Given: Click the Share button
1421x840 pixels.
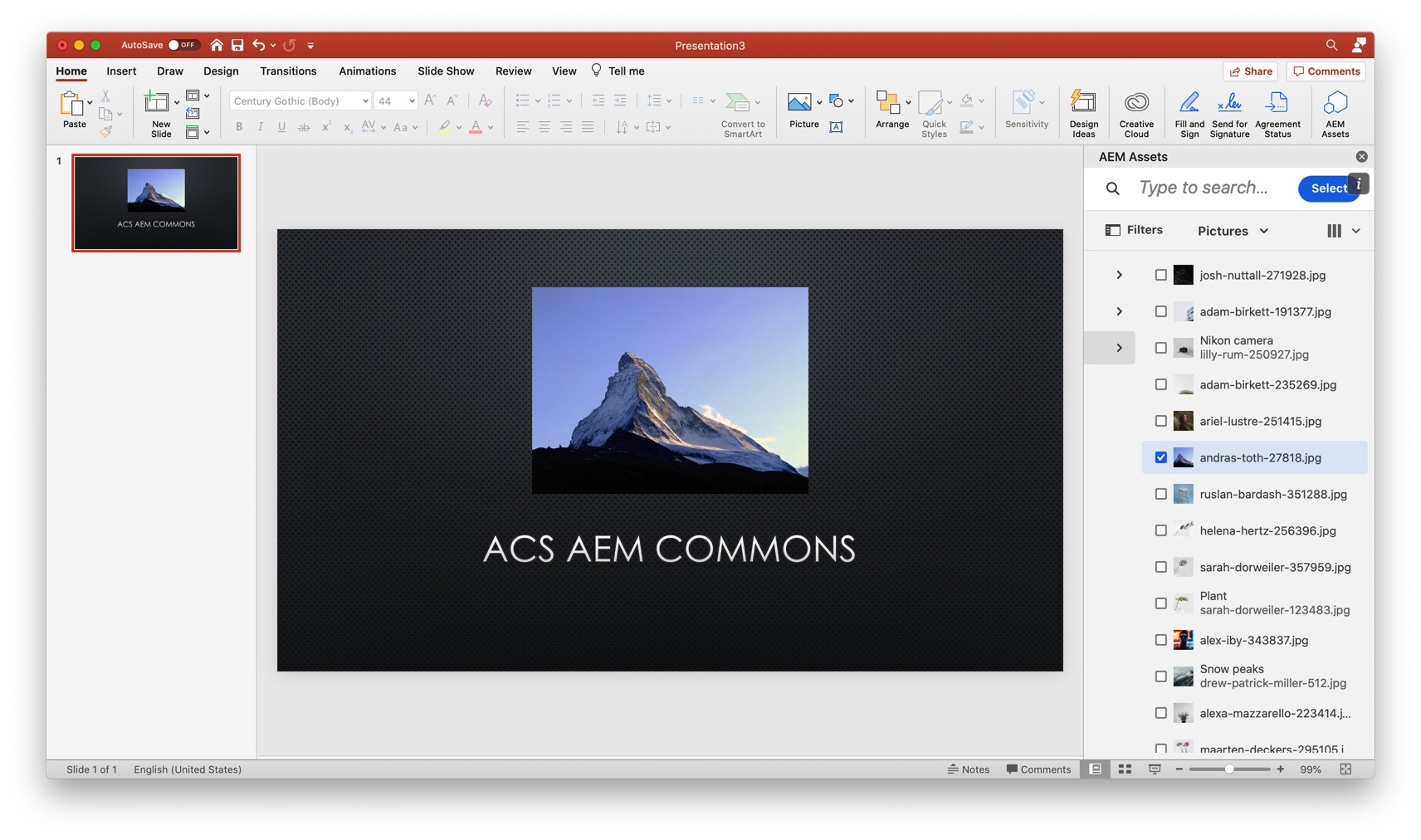Looking at the screenshot, I should pyautogui.click(x=1250, y=71).
